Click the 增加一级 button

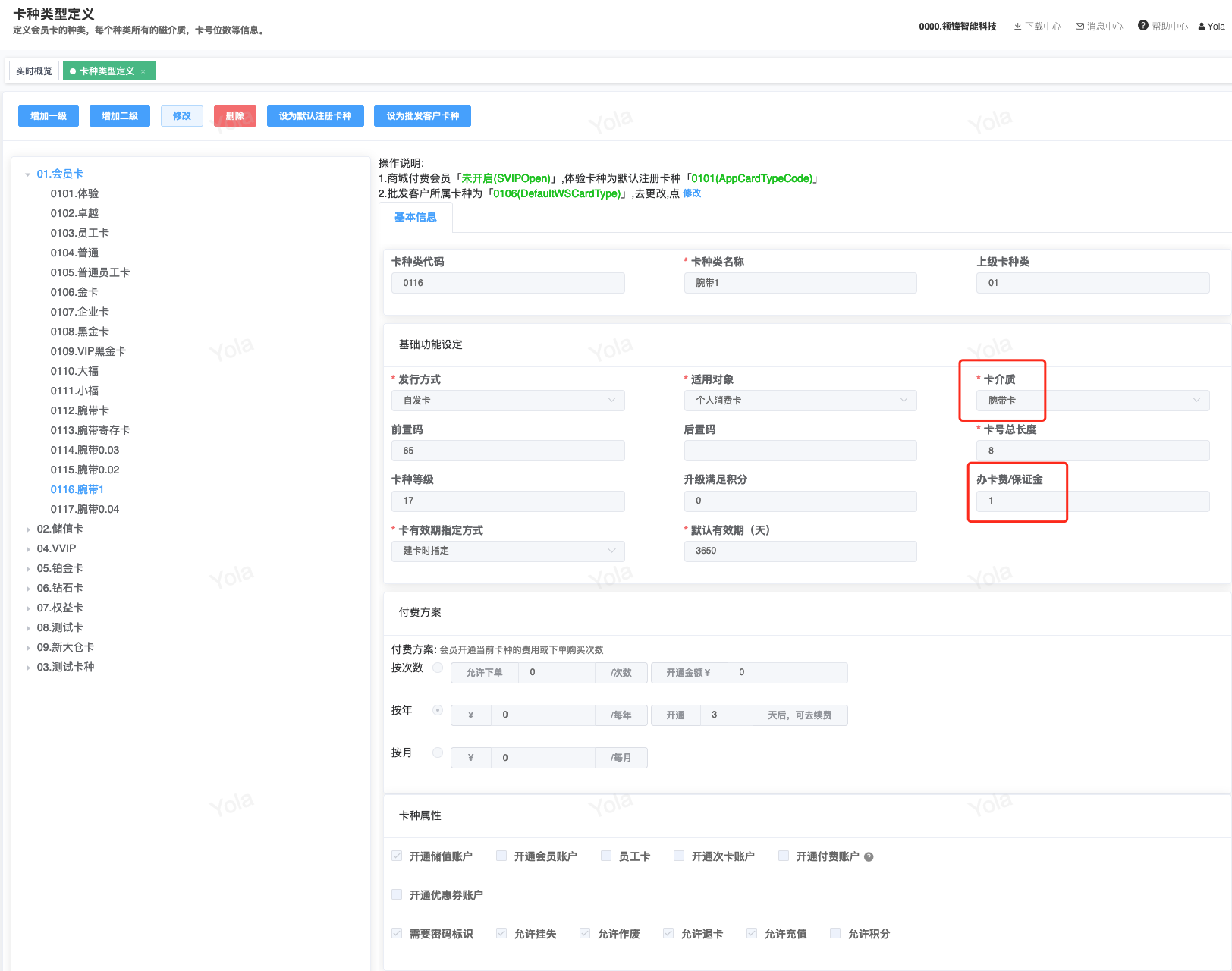click(49, 116)
